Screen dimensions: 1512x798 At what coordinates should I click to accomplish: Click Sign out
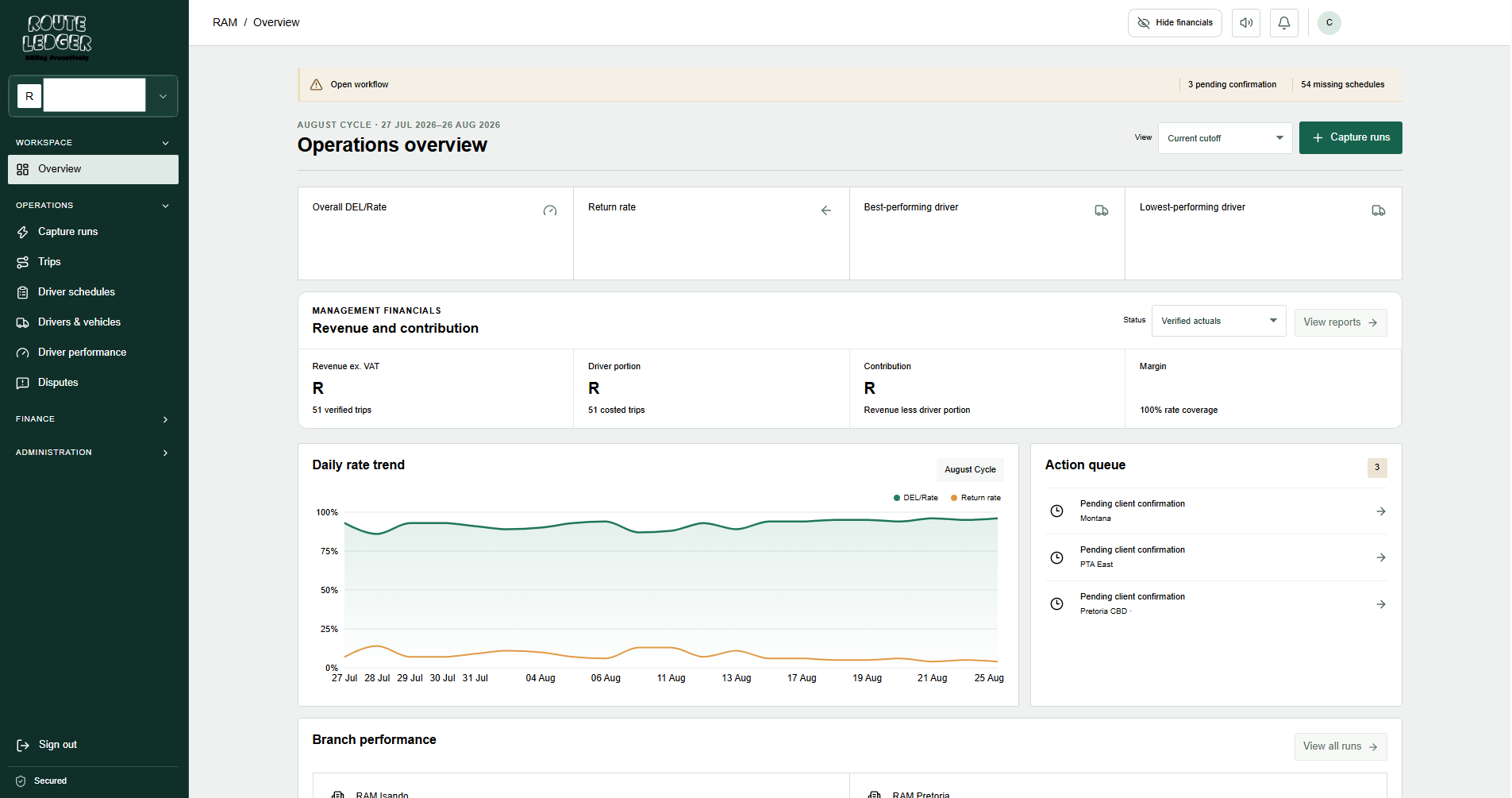click(93, 745)
